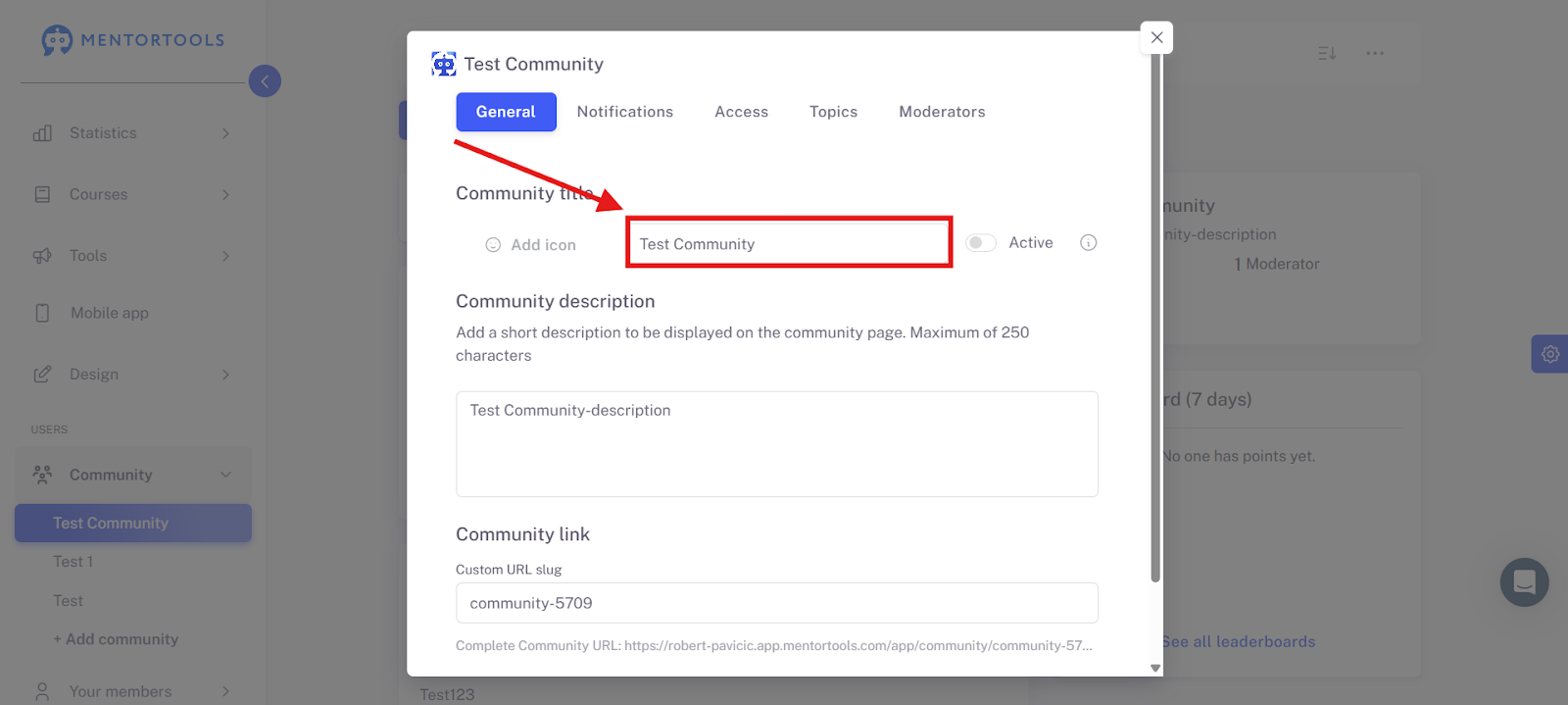The height and width of the screenshot is (705, 1568).
Task: Click the dialog vertical scrollbar
Action: coord(1155,319)
